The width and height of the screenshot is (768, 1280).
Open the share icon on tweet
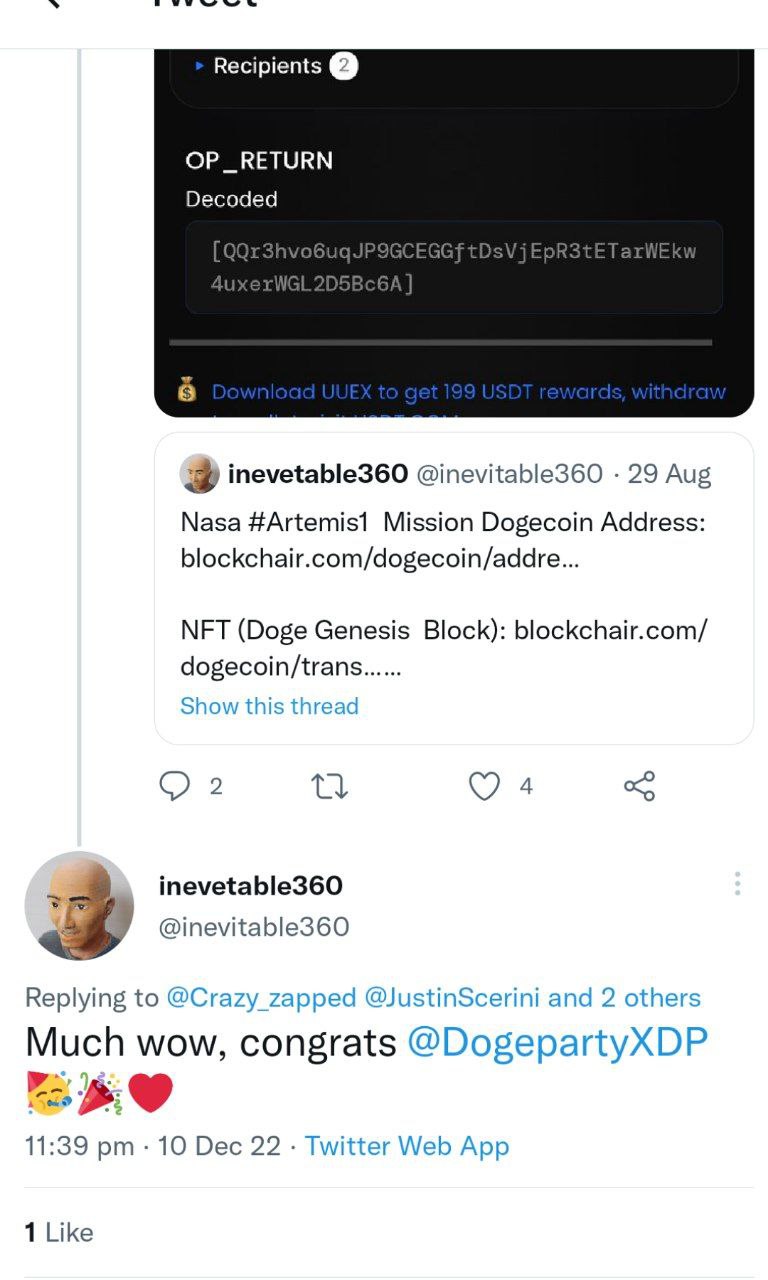(639, 786)
